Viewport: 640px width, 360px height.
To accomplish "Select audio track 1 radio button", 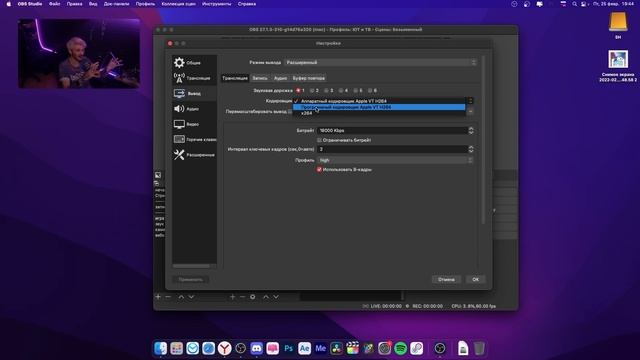I will coord(298,91).
